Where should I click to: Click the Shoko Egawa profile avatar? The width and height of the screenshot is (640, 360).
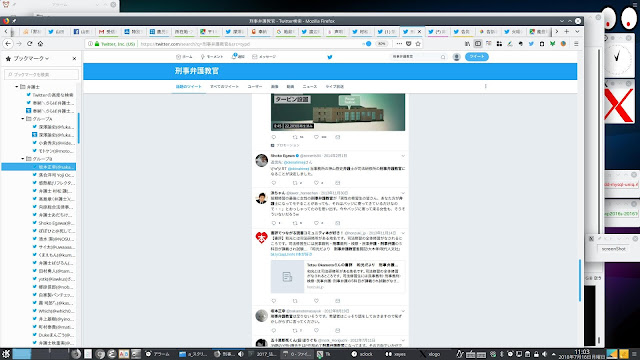click(262, 160)
